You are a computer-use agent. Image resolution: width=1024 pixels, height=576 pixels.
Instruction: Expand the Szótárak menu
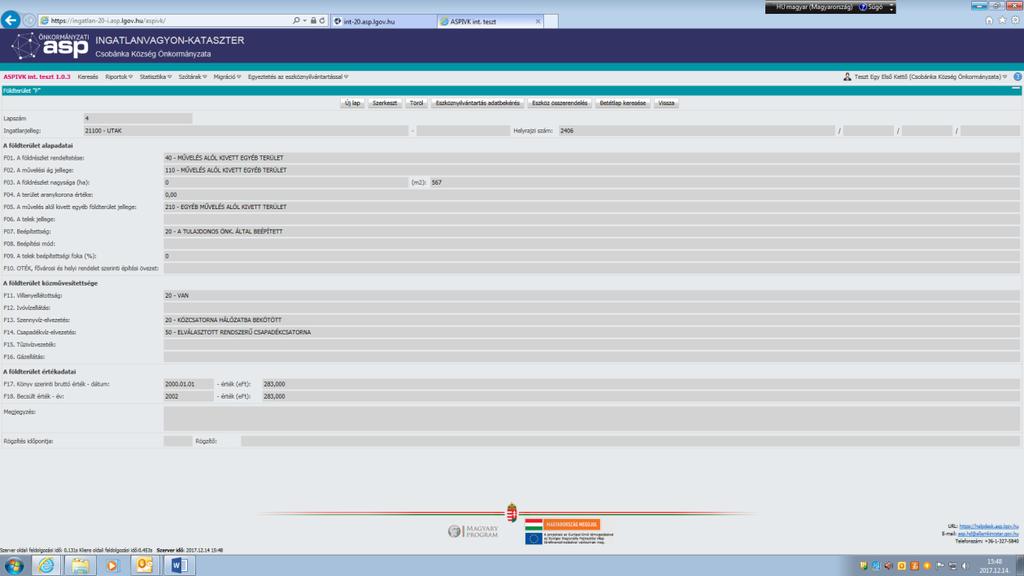point(193,76)
